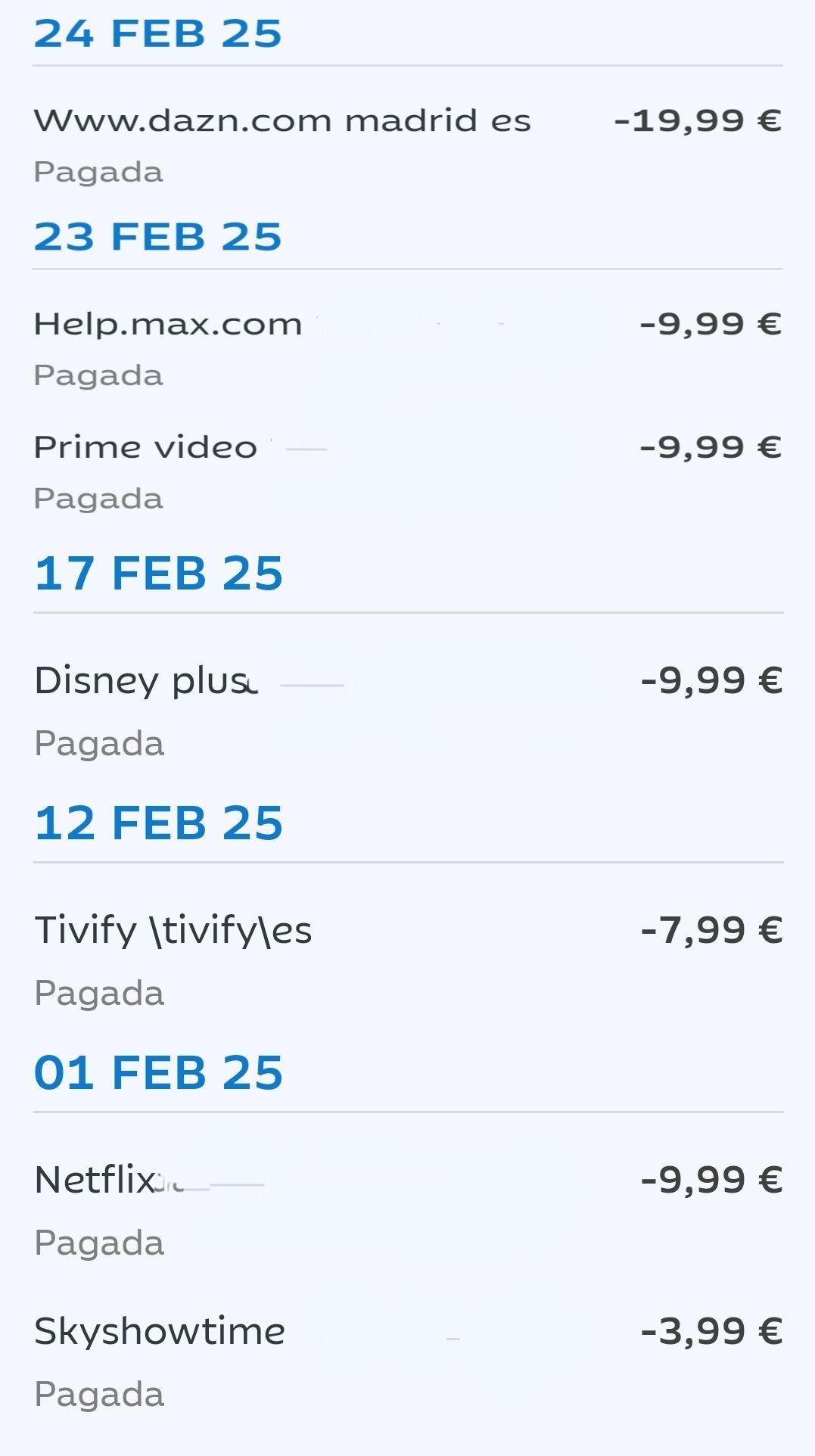Click the Netflix -9,99 € amount
Image resolution: width=815 pixels, height=1456 pixels.
tap(711, 1181)
